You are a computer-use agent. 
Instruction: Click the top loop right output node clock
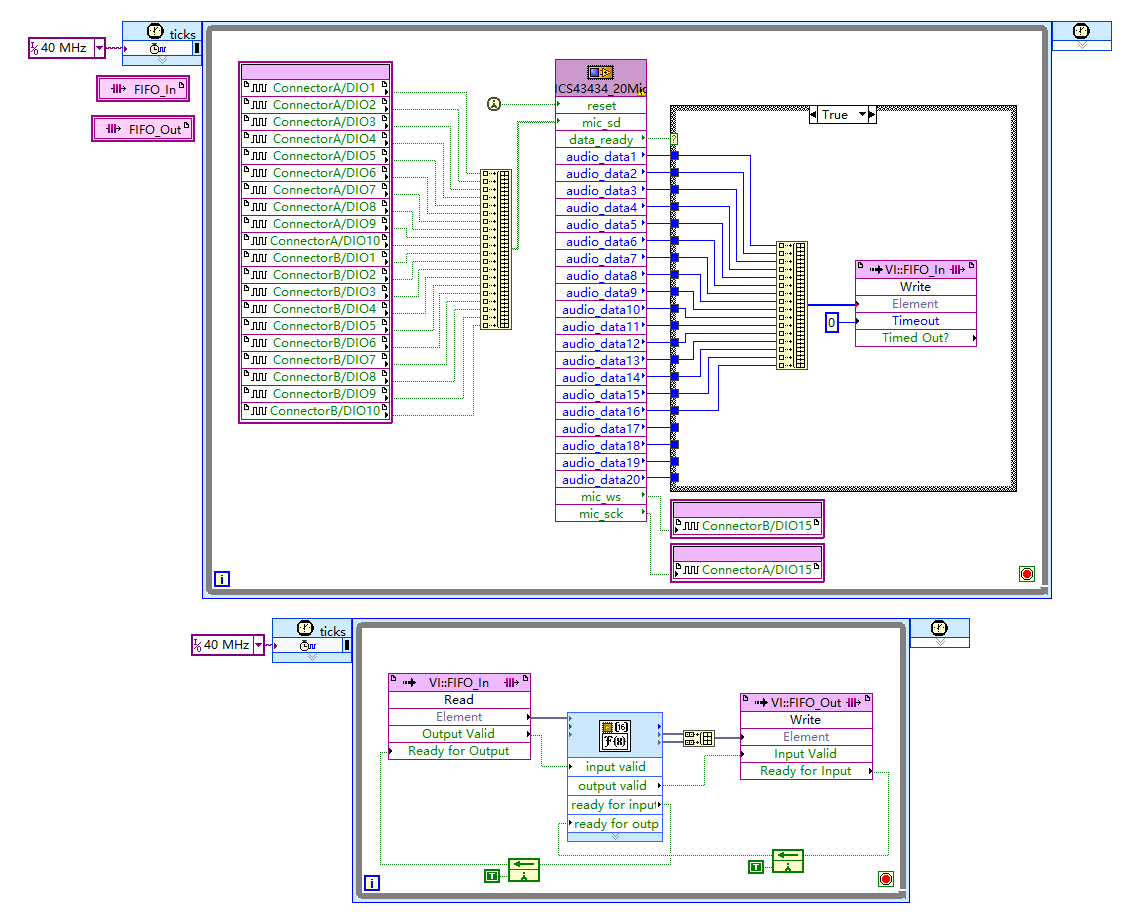pos(1081,31)
